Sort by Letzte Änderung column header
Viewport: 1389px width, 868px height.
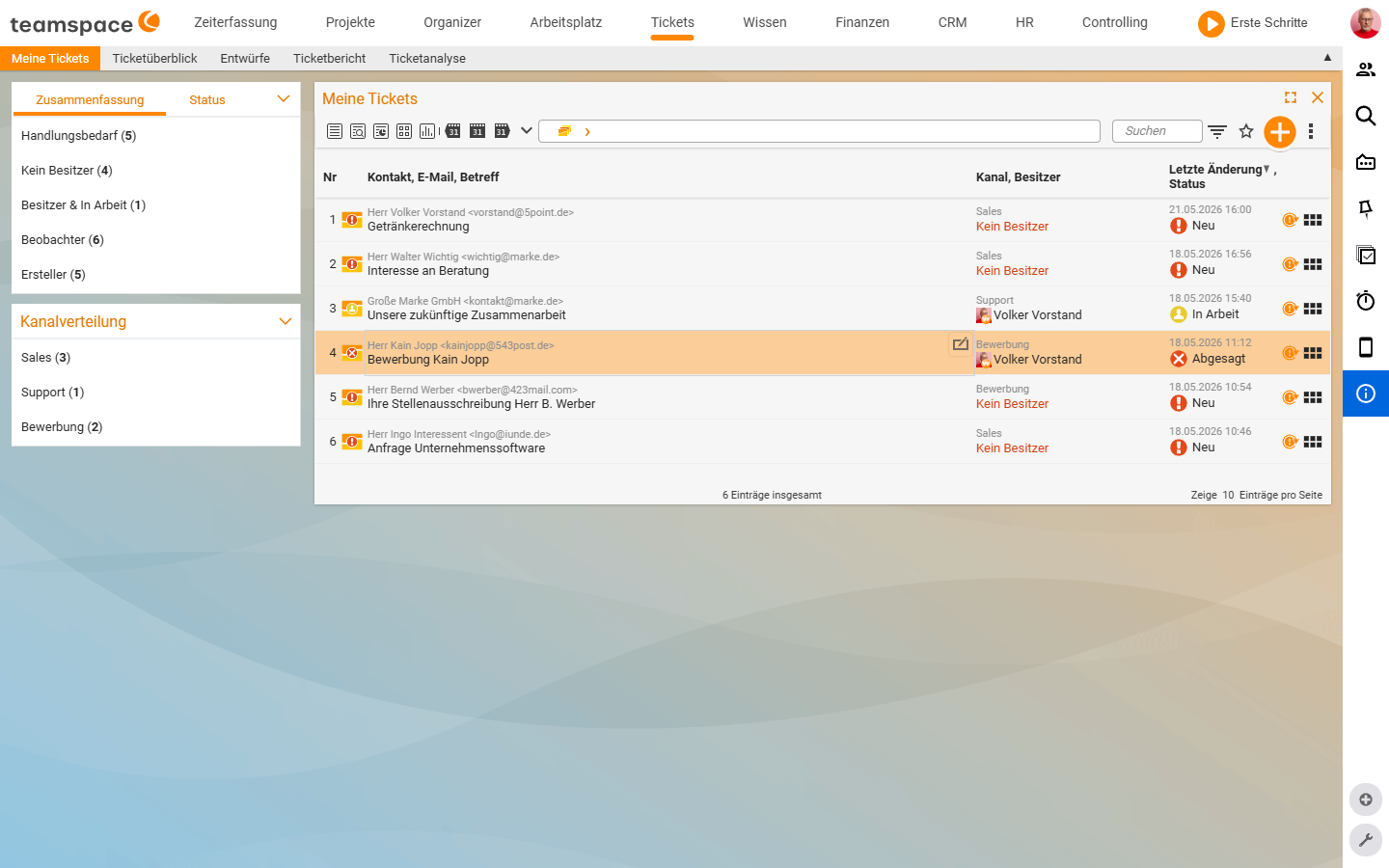(1215, 170)
